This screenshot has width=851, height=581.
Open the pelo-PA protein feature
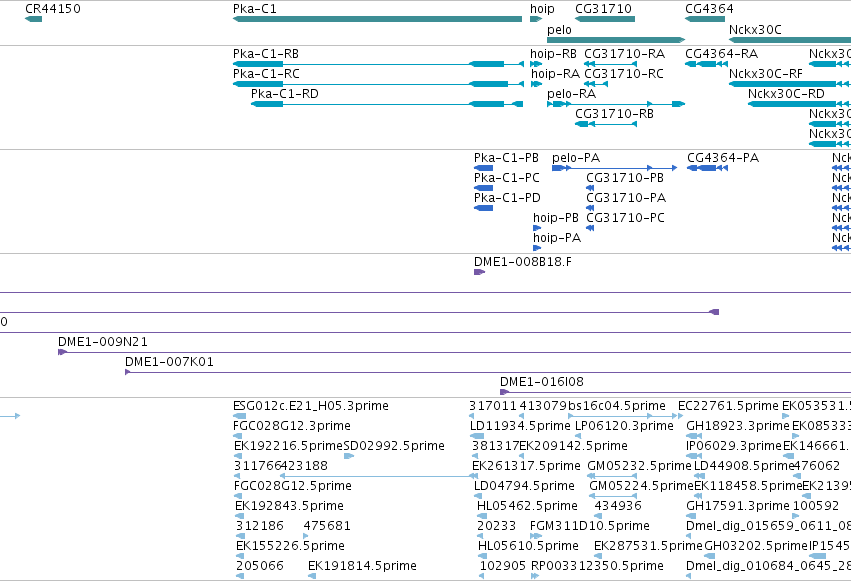tap(614, 168)
